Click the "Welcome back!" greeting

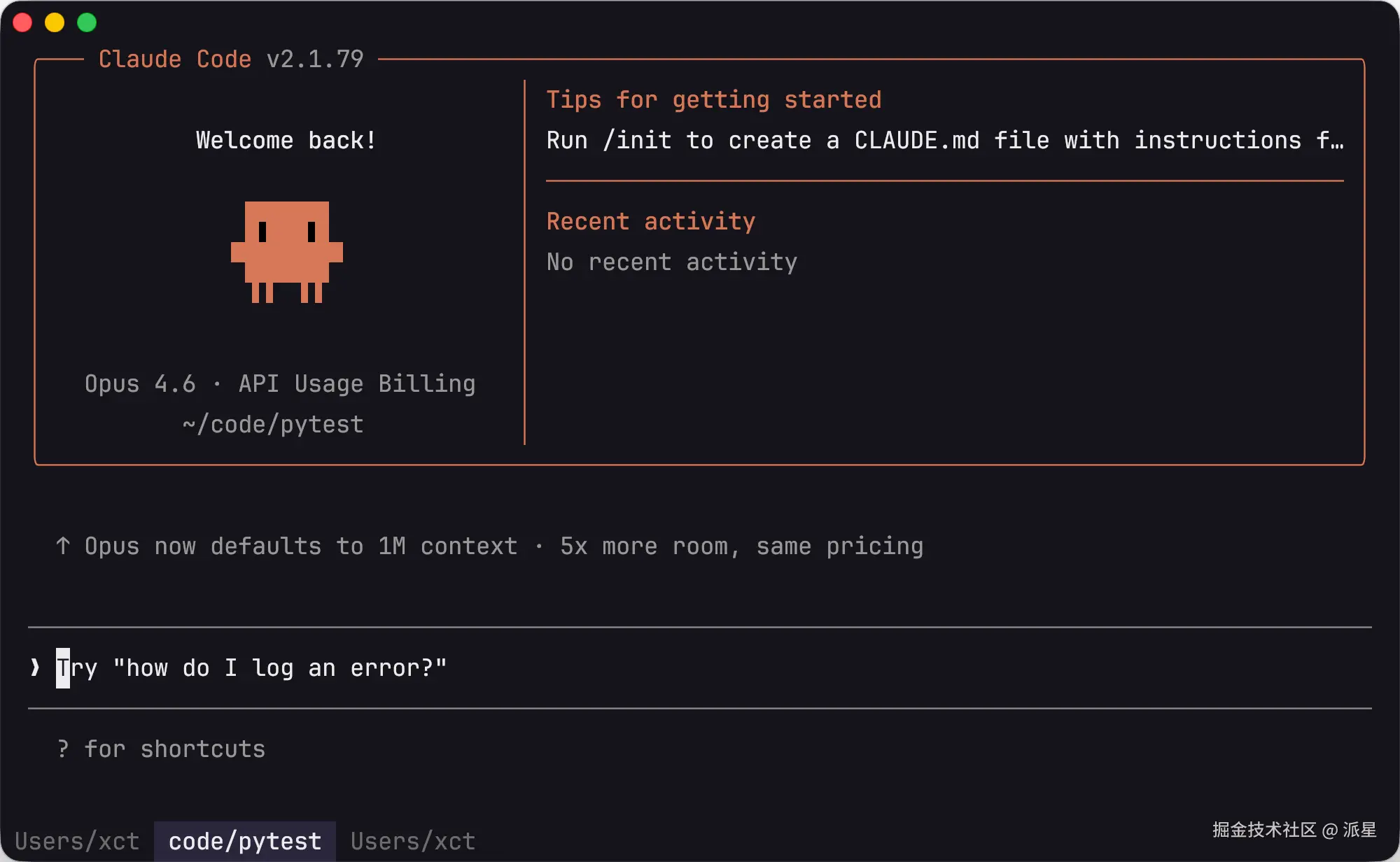point(286,141)
